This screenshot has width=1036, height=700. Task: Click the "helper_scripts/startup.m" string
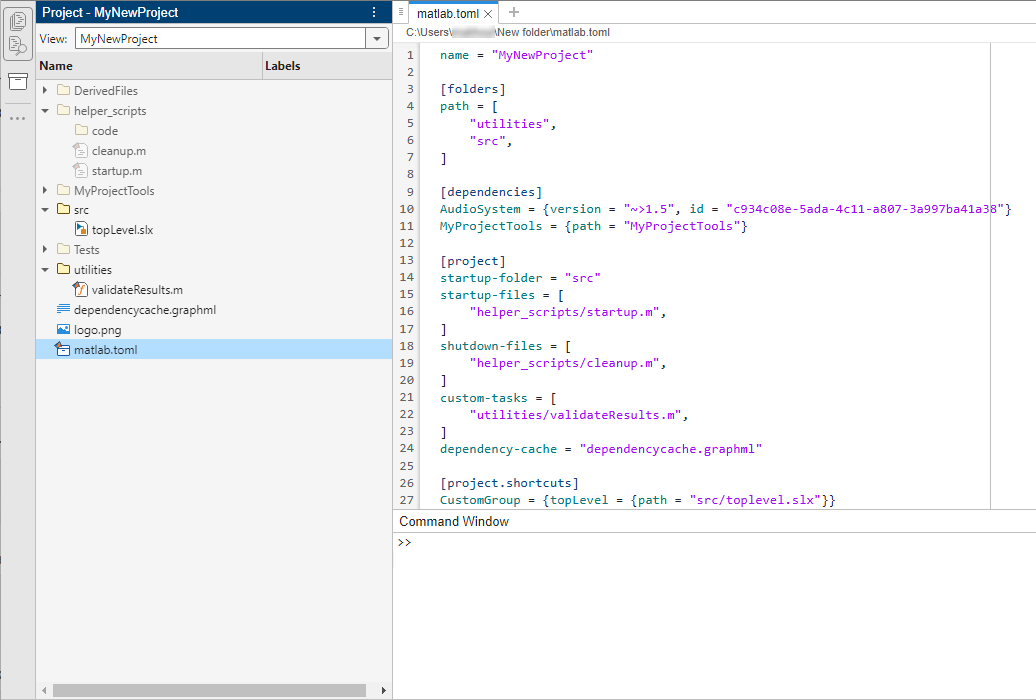[564, 311]
